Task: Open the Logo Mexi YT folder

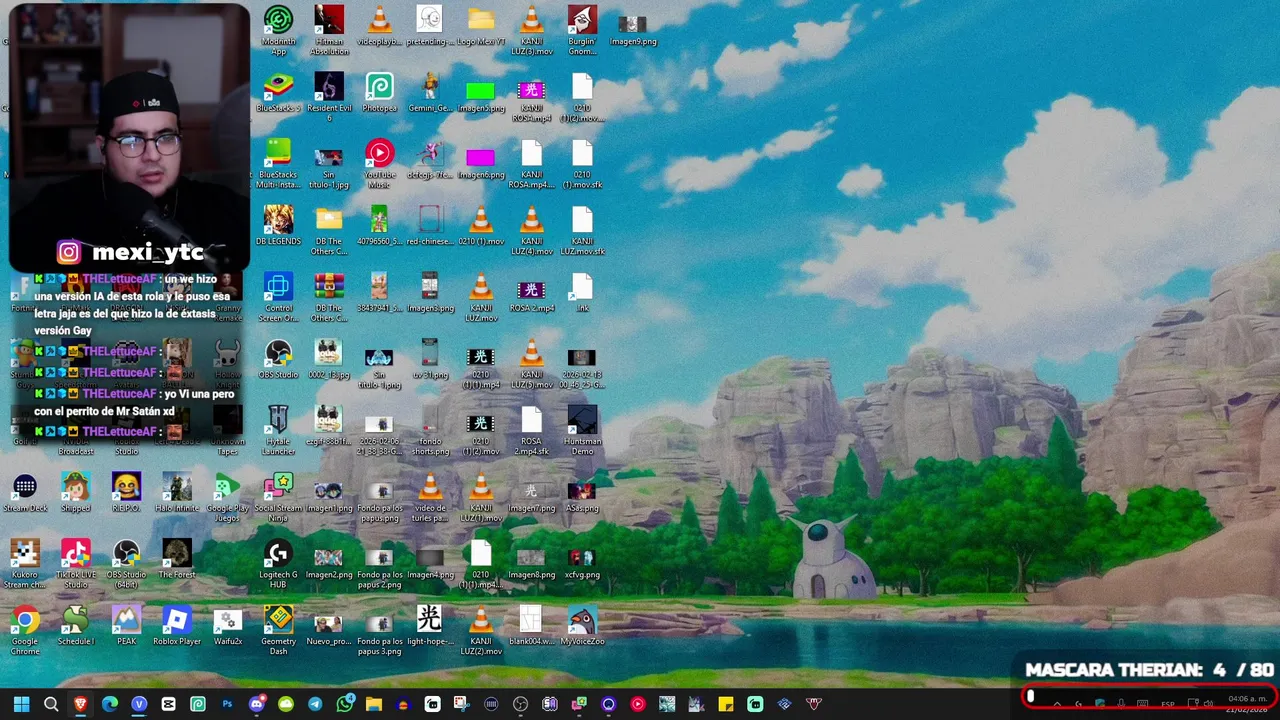Action: 481,25
